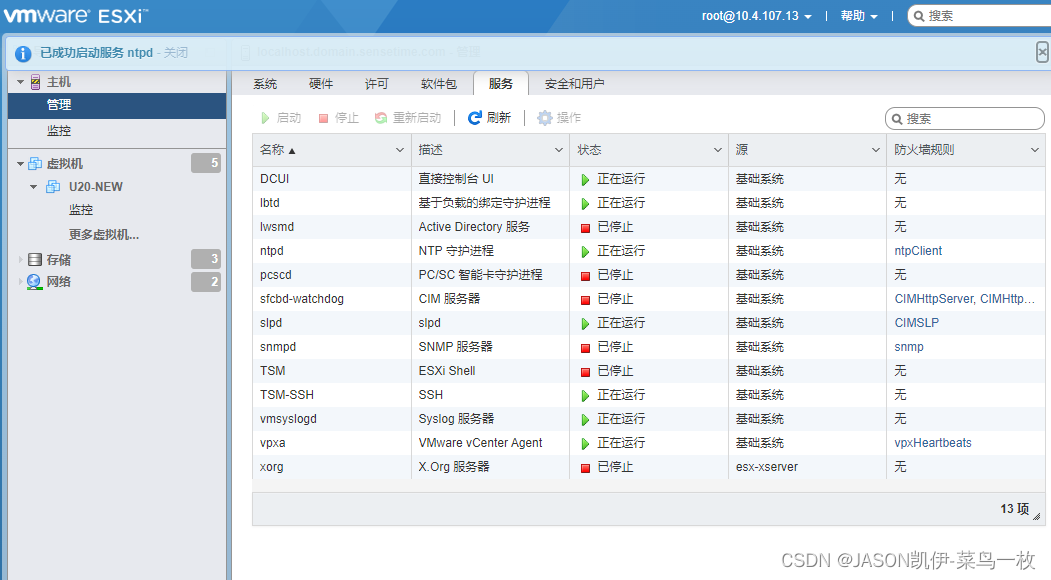Open the 名称 column dropdown arrow

point(399,150)
